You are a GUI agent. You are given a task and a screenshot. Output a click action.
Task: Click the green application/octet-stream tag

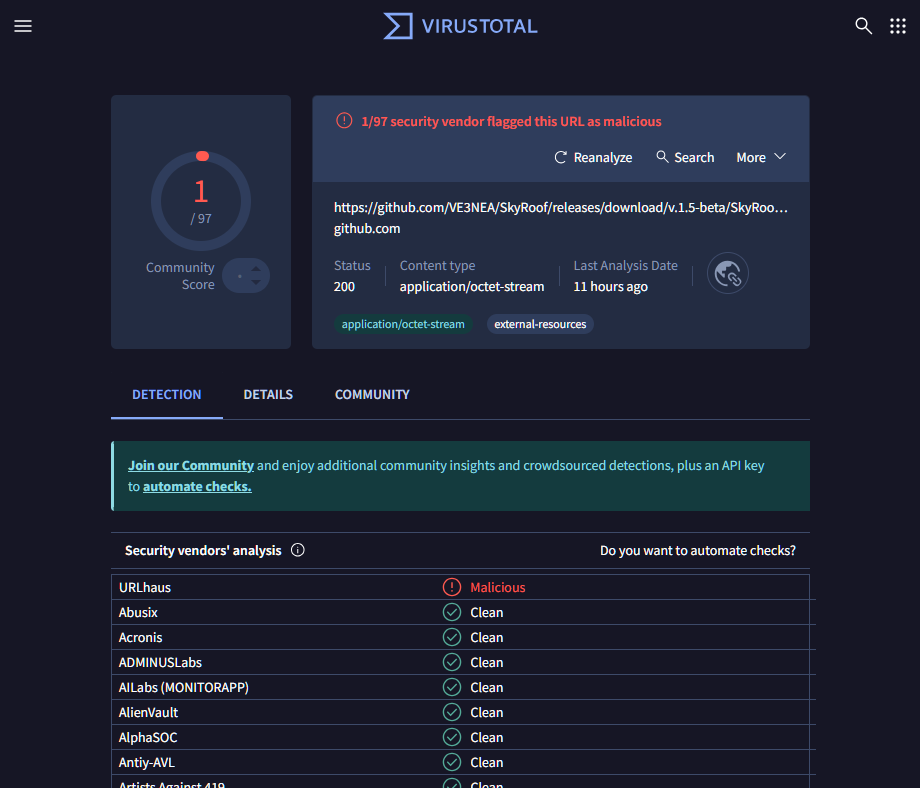(x=403, y=324)
